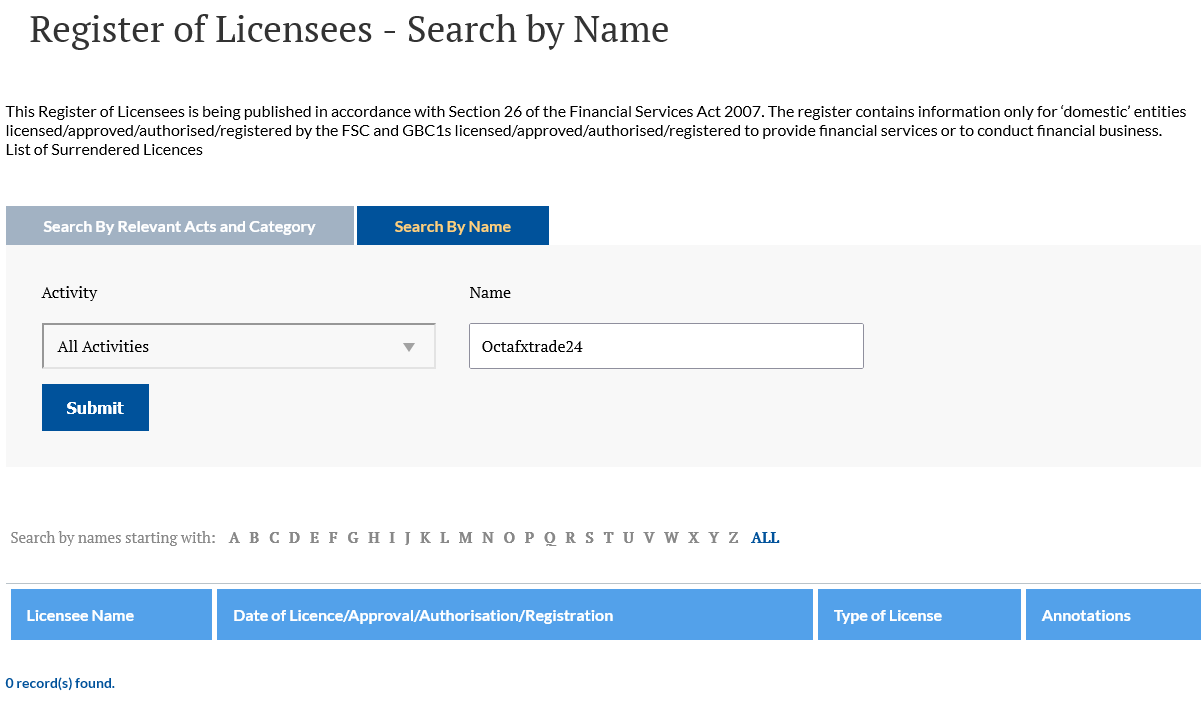Filter names starting with letter C
Screen dimensions: 1201x705
tap(274, 538)
